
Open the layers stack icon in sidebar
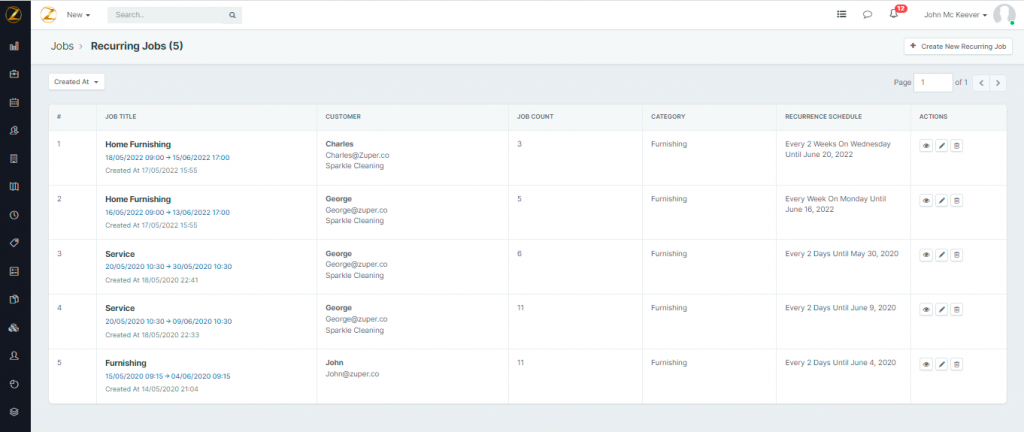pyautogui.click(x=14, y=412)
